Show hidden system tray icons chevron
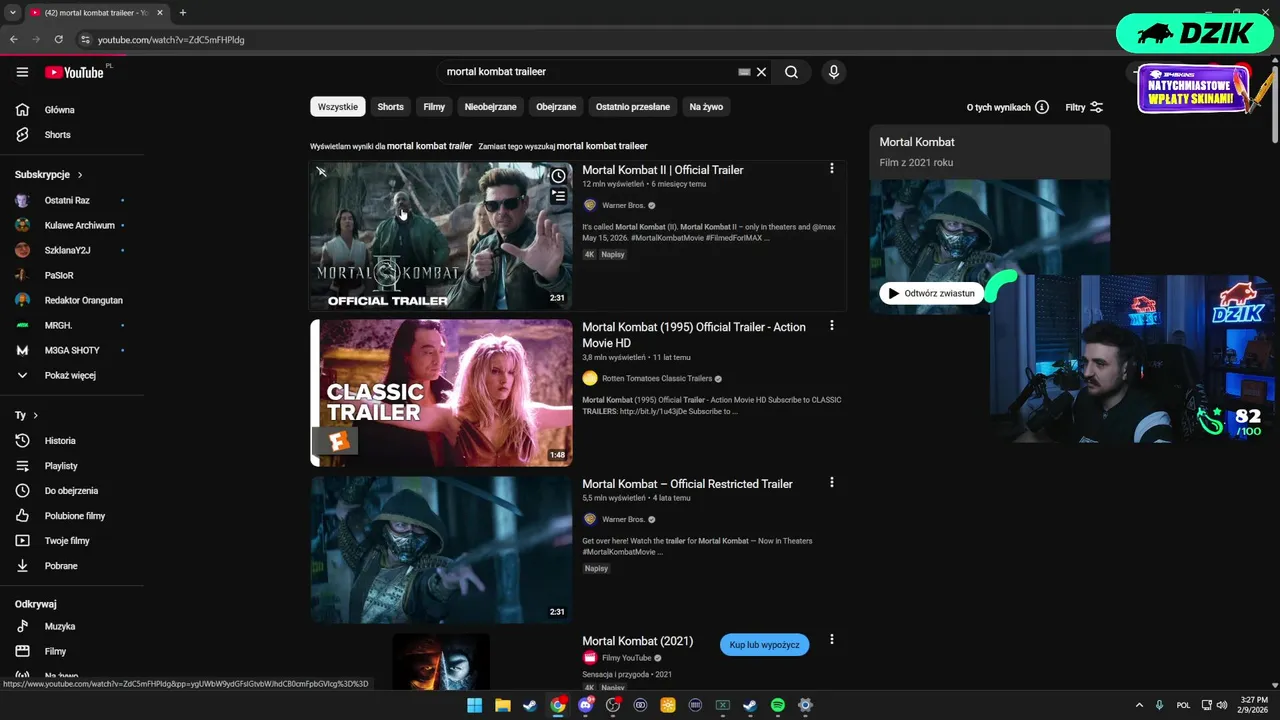The width and height of the screenshot is (1280, 720). 1139,705
